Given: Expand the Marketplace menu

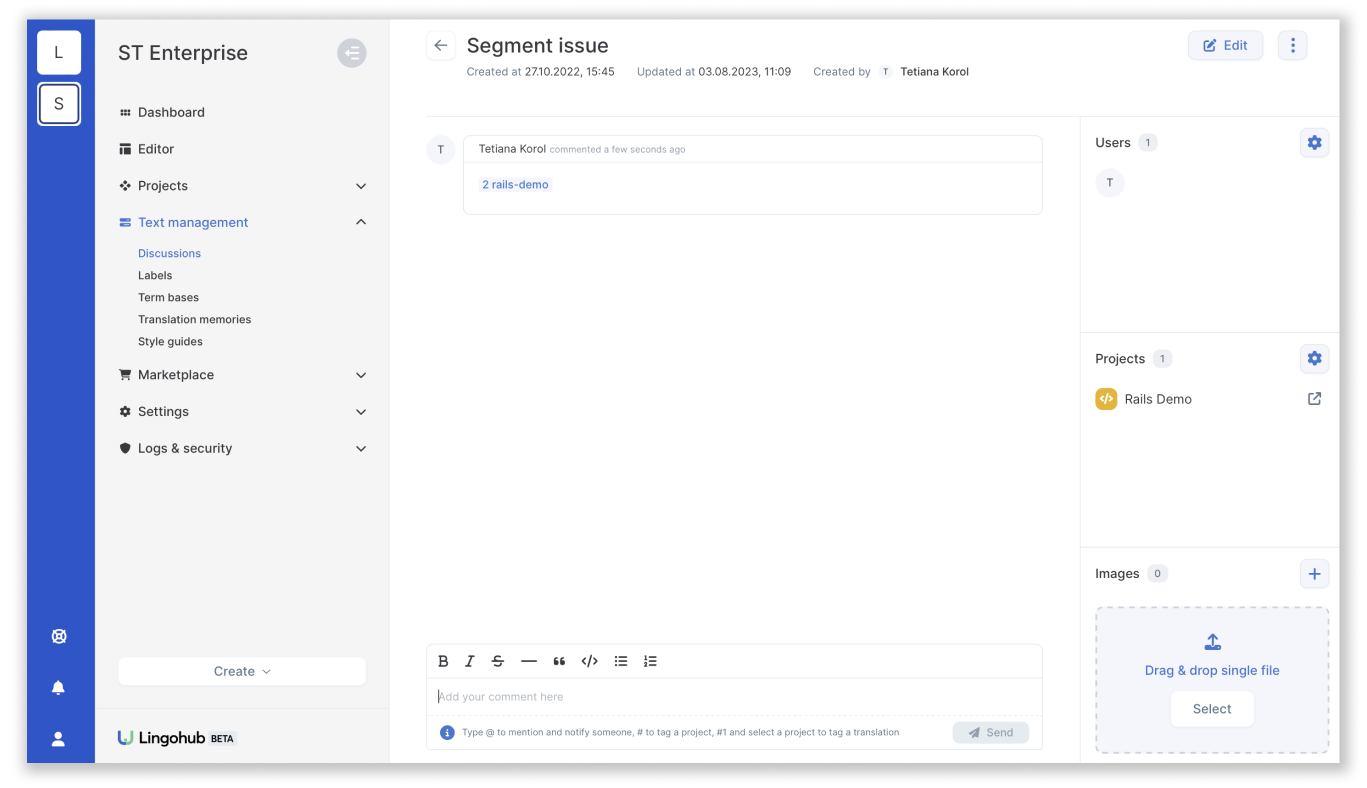Looking at the screenshot, I should tap(361, 375).
